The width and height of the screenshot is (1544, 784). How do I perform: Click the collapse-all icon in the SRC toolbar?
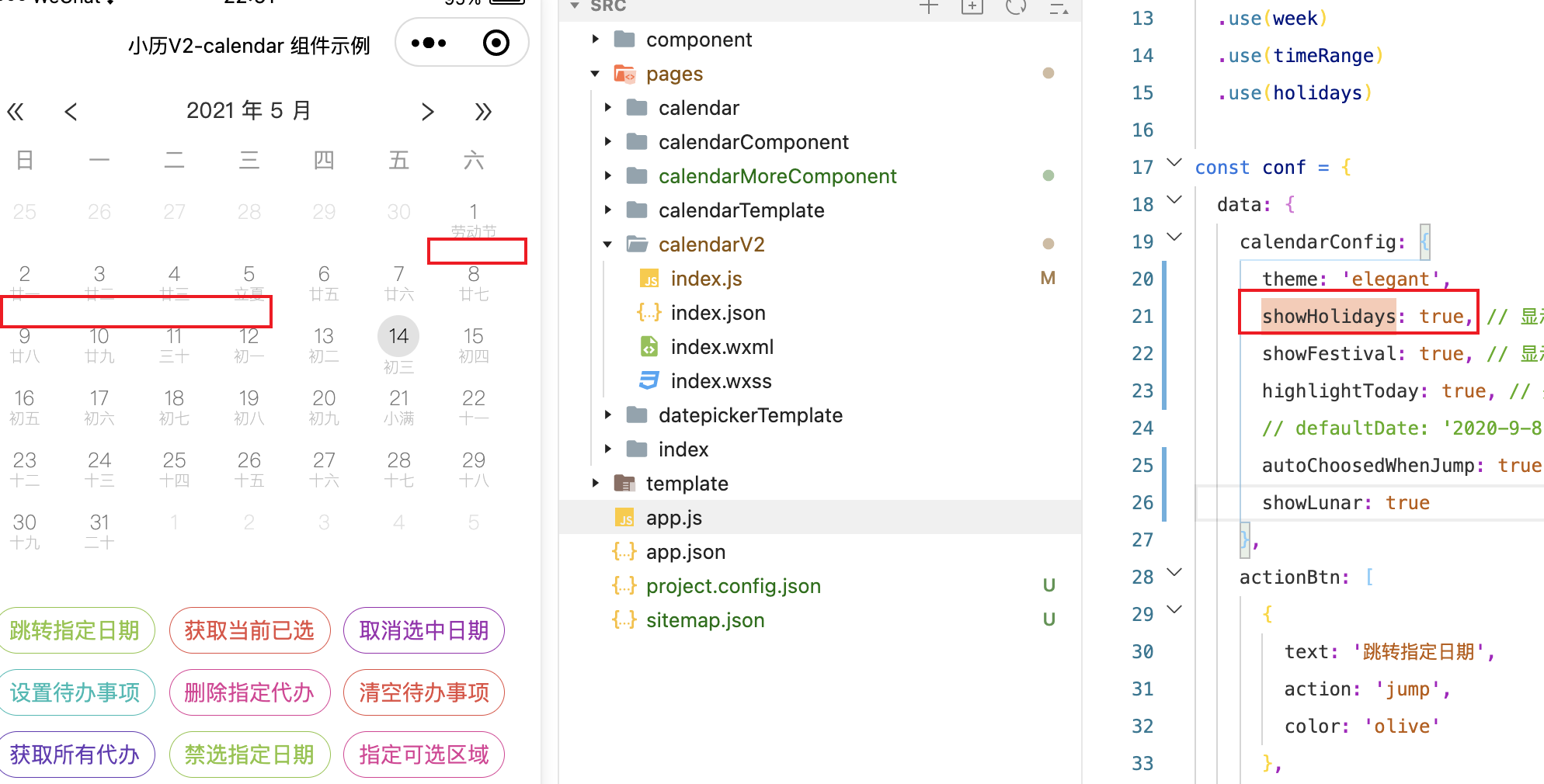[x=1058, y=10]
